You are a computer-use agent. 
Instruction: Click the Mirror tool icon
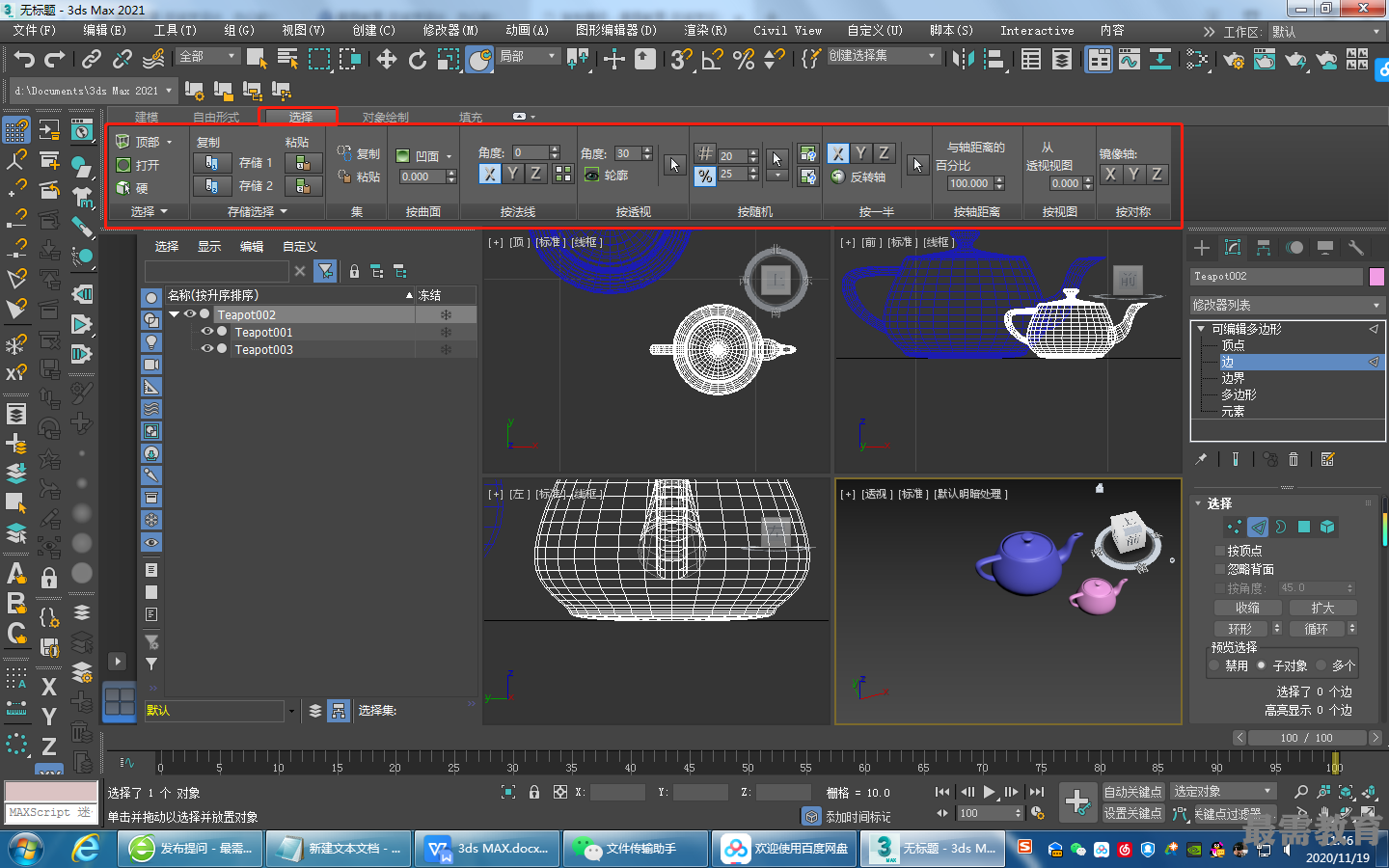[963, 60]
